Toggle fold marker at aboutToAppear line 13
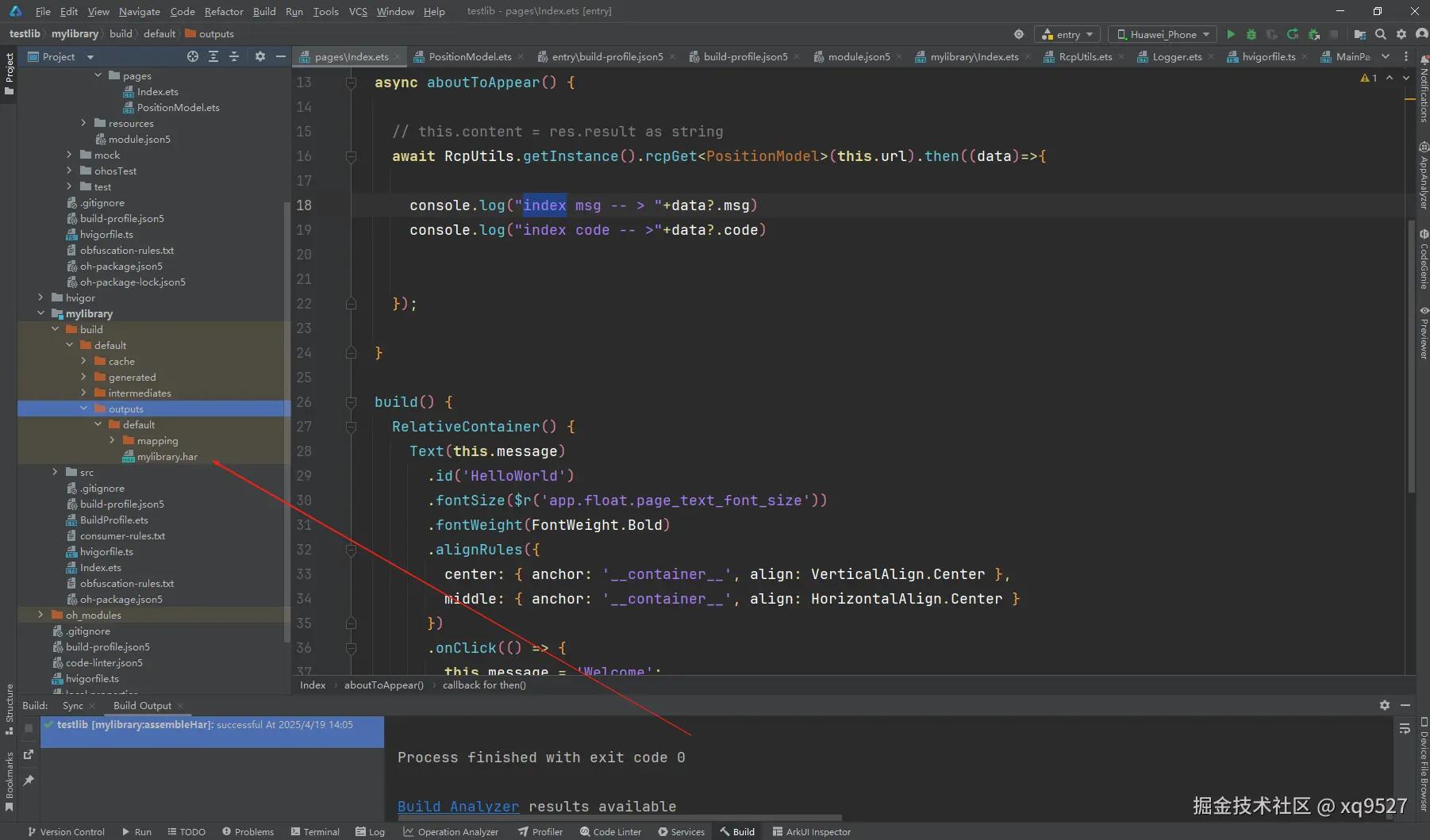Screen dimensions: 1430x840 point(351,82)
